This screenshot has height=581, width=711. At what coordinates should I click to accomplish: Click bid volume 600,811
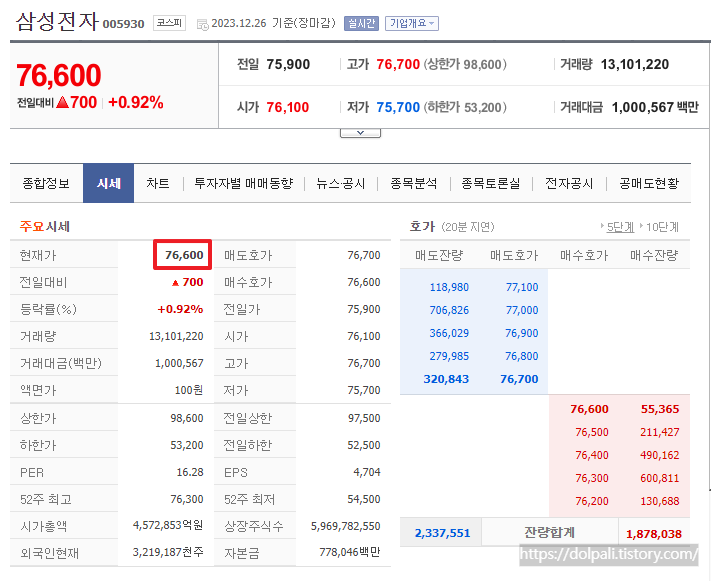pos(659,478)
